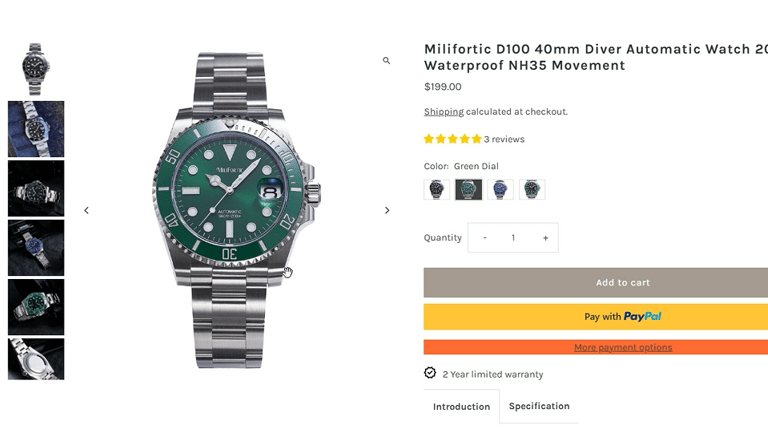Screen dimensions: 768x433
Task: Select the caseback view thumbnail
Action: point(36,359)
